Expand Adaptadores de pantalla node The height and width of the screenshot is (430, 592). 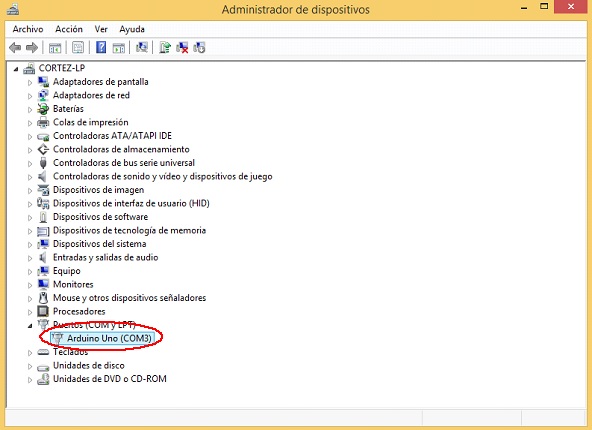30,82
